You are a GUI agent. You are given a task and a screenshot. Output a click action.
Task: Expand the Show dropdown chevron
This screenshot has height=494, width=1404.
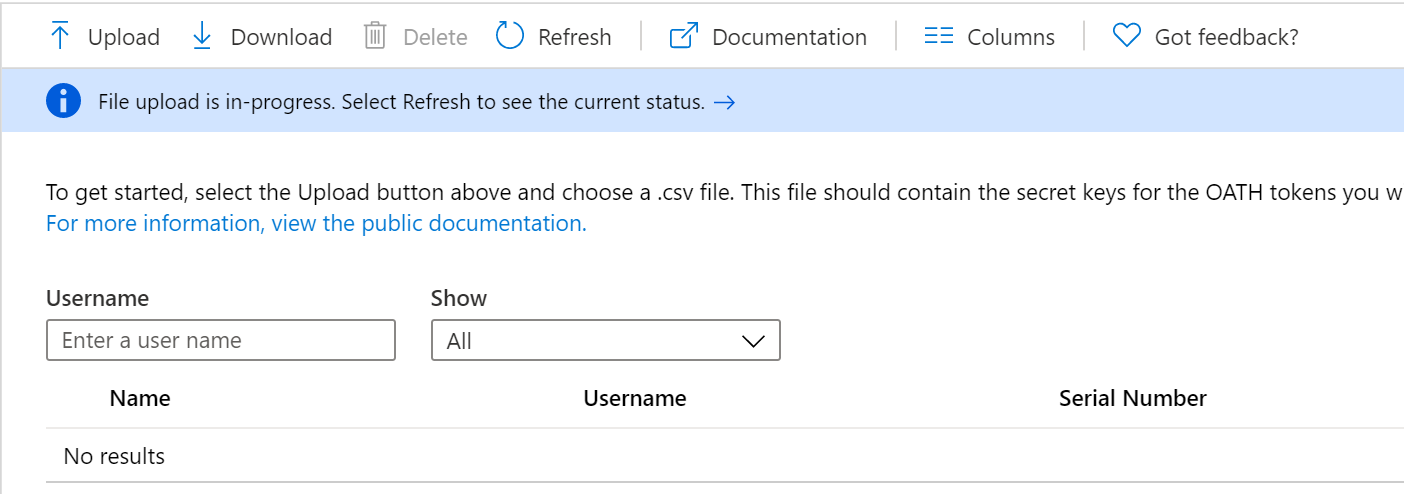tap(753, 341)
